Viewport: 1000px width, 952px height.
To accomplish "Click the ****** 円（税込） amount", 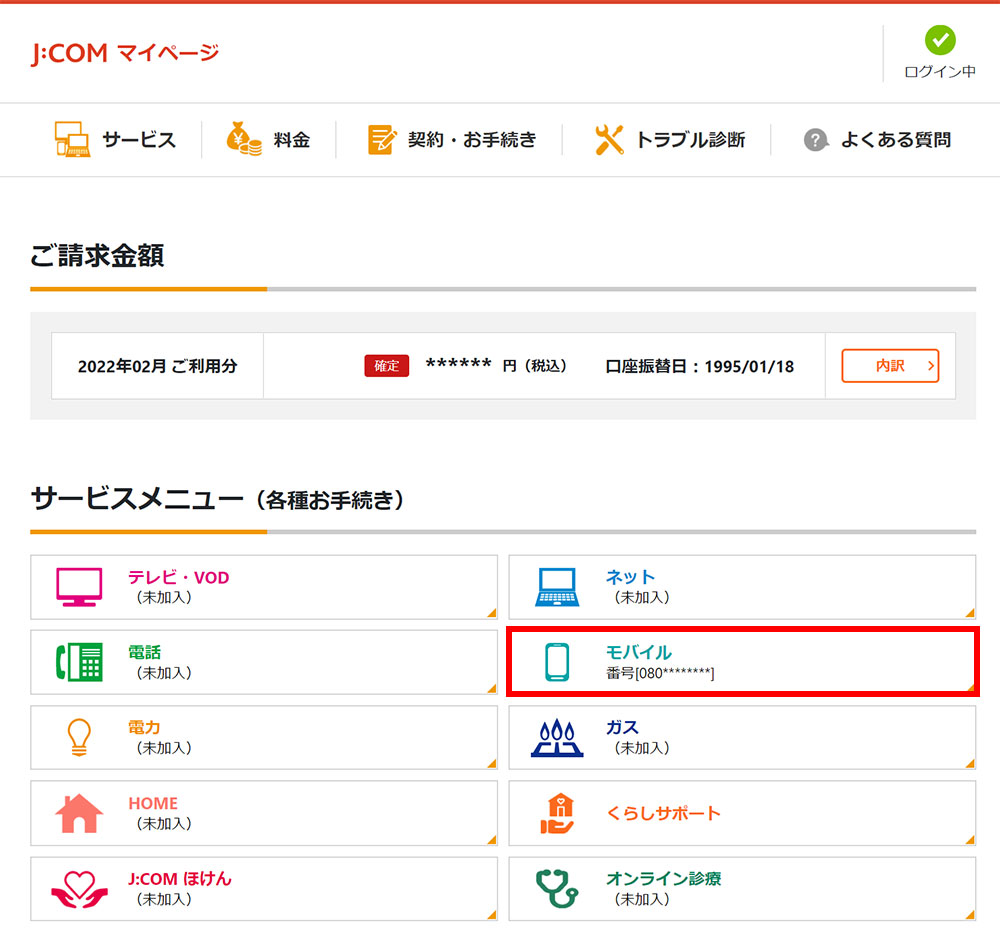I will pos(496,366).
